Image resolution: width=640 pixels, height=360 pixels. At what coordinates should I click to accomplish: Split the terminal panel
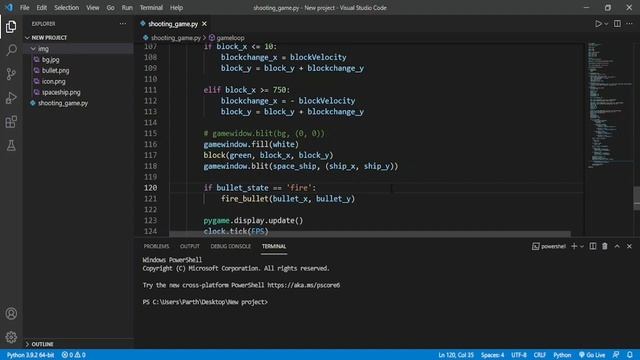tap(593, 246)
